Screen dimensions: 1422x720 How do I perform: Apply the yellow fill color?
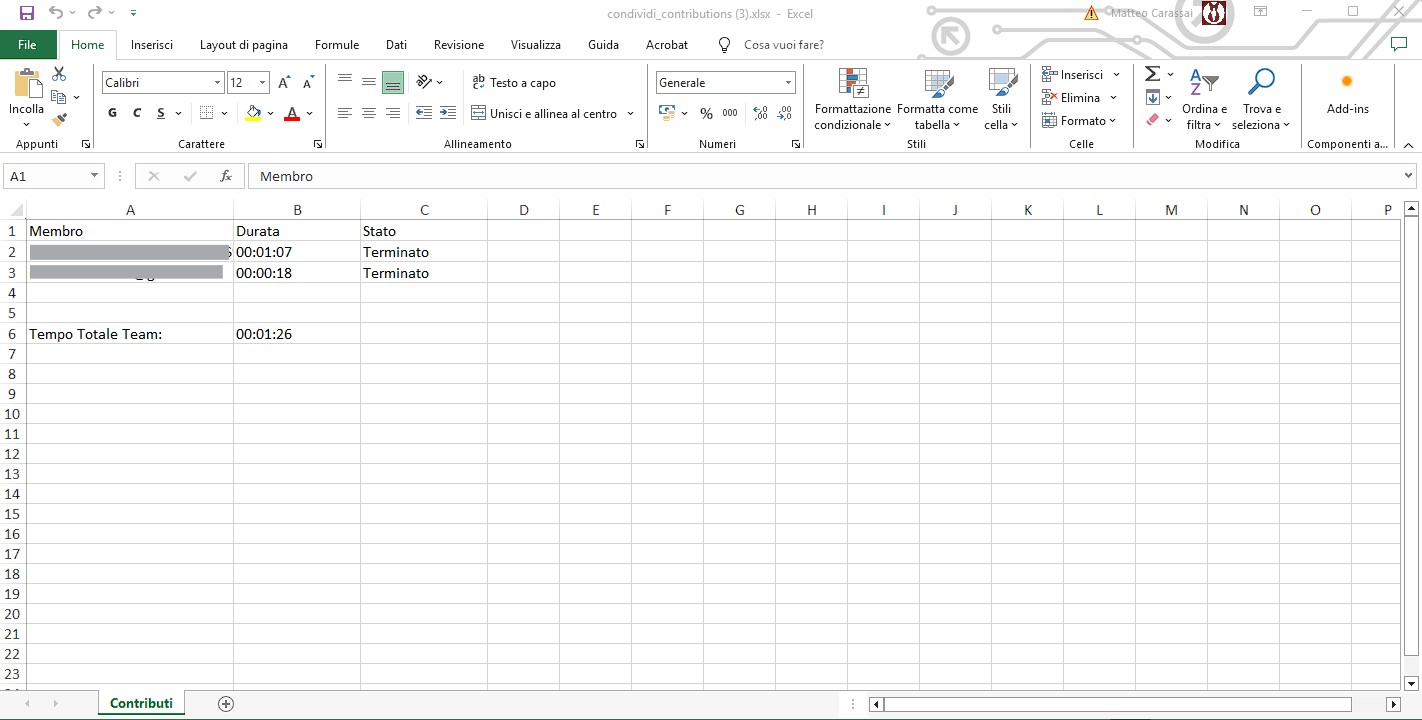[253, 114]
